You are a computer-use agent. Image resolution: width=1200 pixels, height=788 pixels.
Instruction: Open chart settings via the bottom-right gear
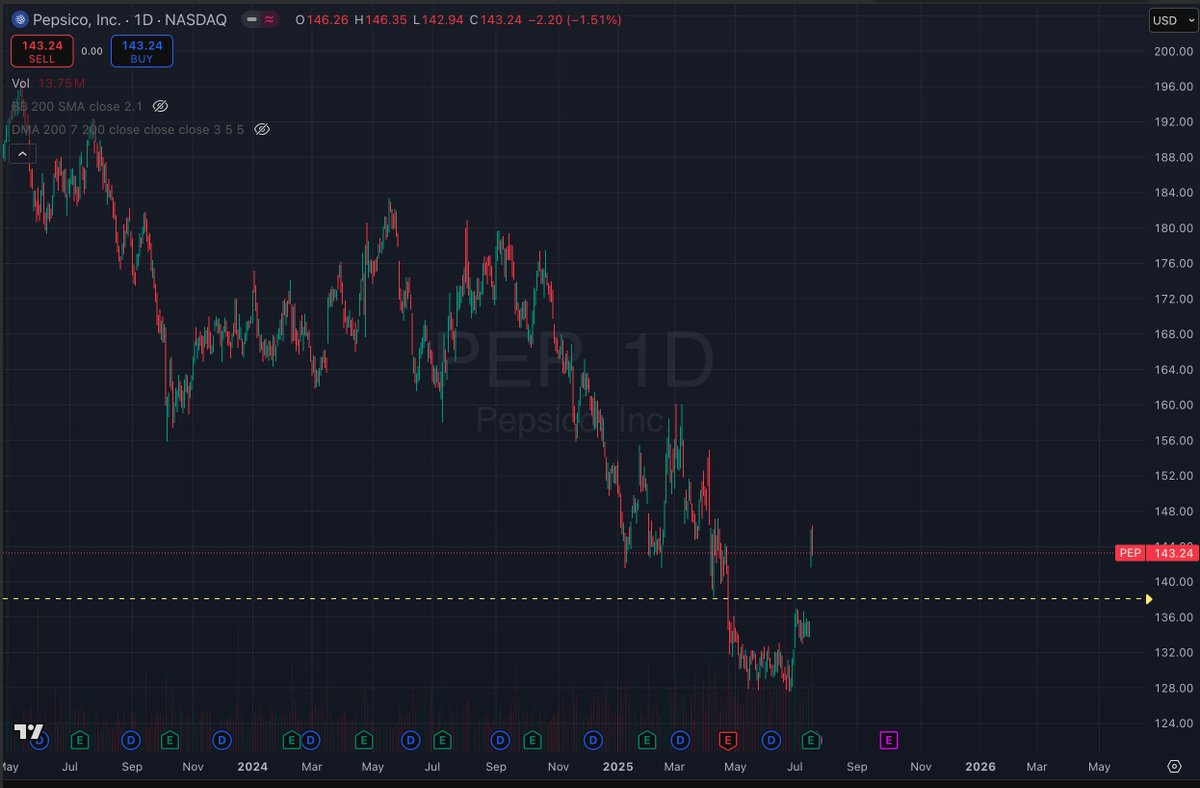[x=1174, y=766]
